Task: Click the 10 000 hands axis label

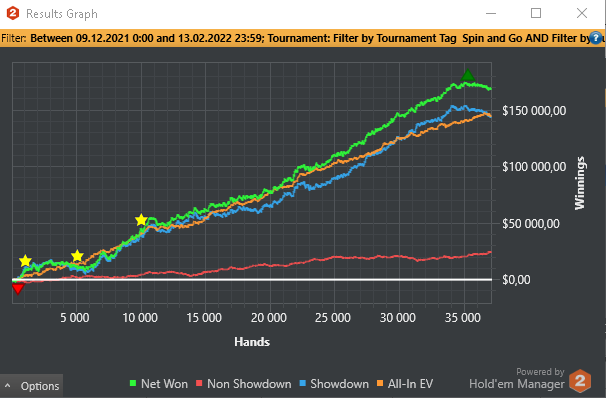Action: [x=140, y=318]
